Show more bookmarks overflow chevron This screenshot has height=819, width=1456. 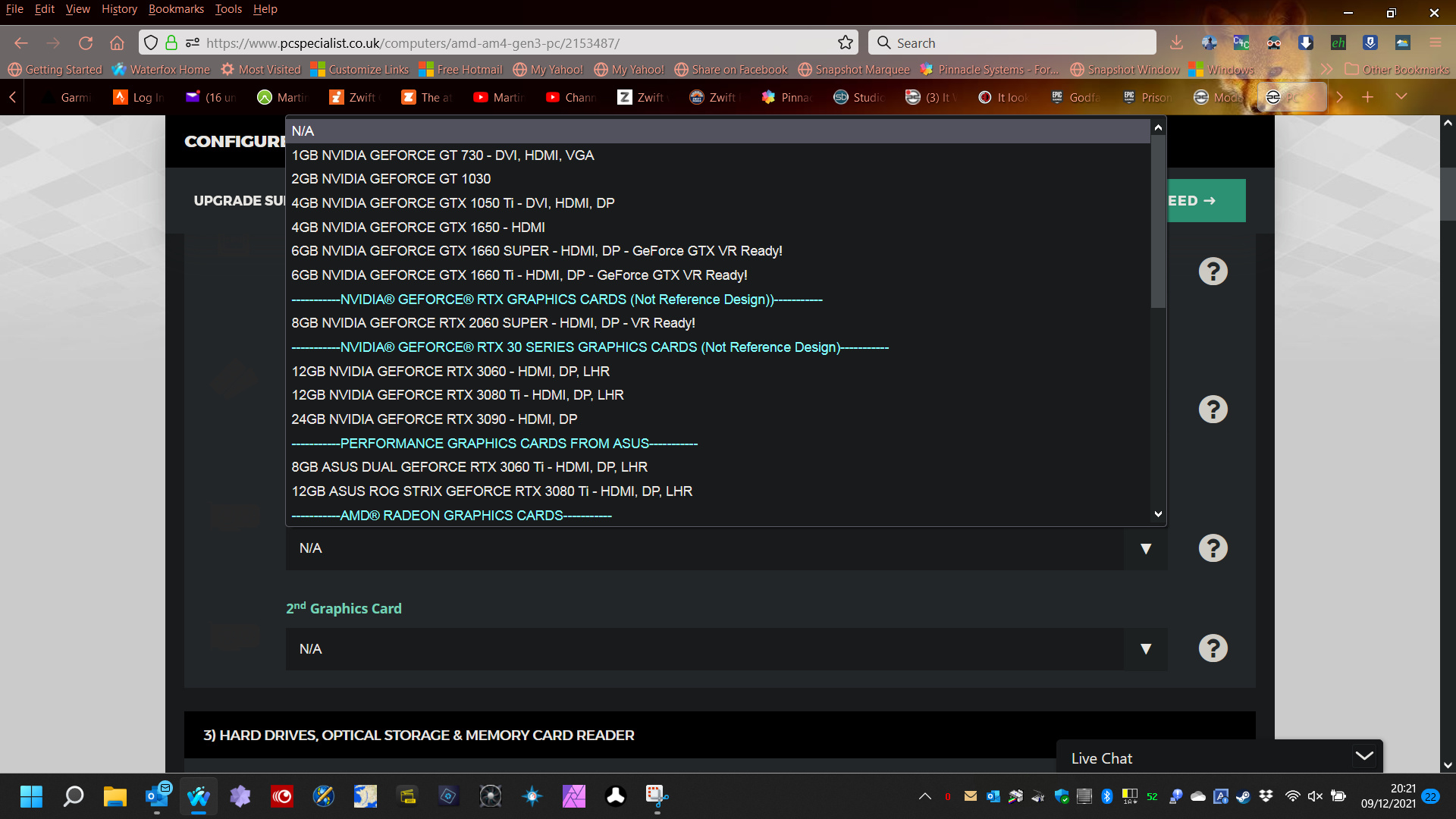pyautogui.click(x=1326, y=69)
